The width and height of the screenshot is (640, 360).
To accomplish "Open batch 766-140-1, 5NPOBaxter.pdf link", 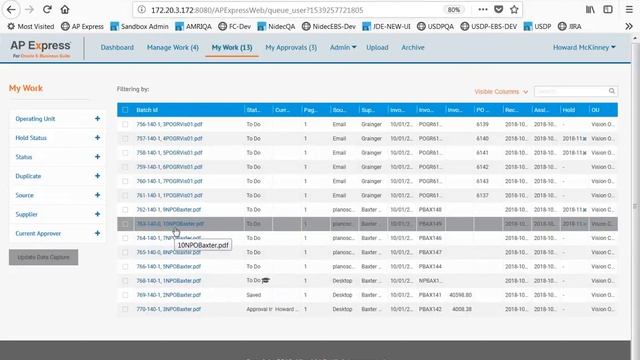I will pos(169,267).
